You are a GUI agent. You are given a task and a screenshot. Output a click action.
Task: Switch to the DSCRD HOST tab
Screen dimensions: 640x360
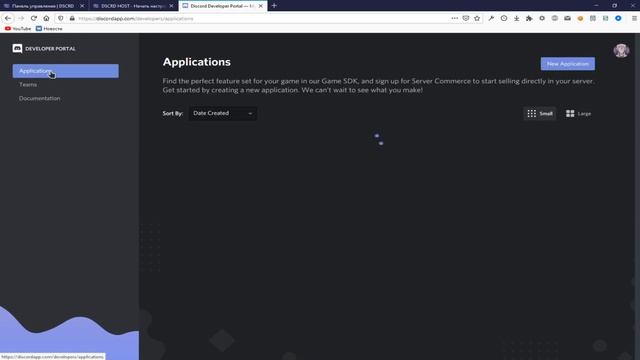pos(133,6)
